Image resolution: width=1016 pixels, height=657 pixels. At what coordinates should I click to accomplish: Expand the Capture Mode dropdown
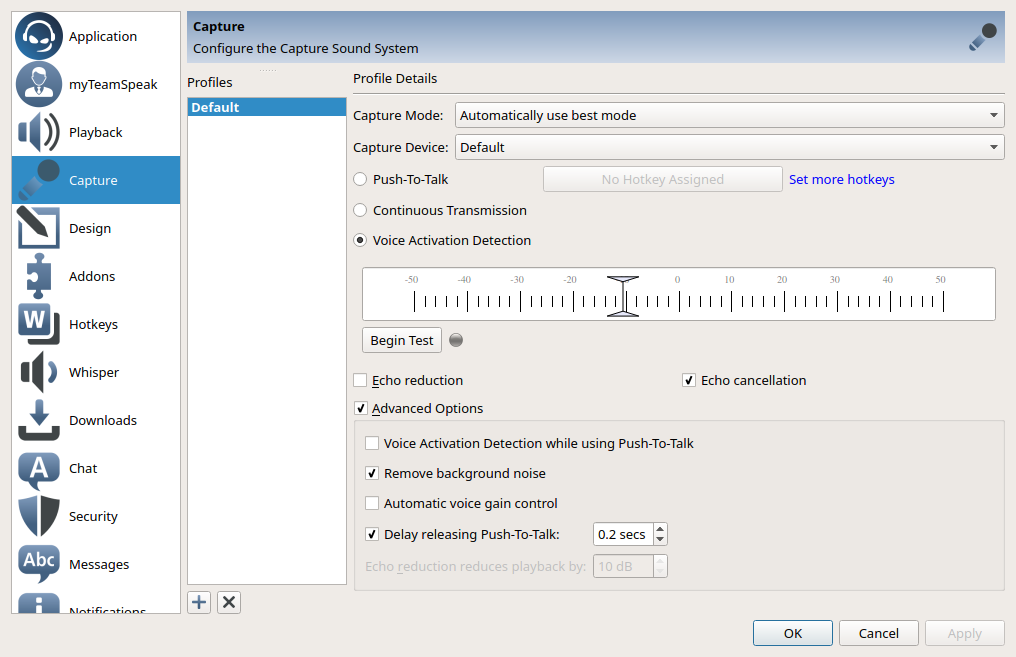(x=729, y=116)
